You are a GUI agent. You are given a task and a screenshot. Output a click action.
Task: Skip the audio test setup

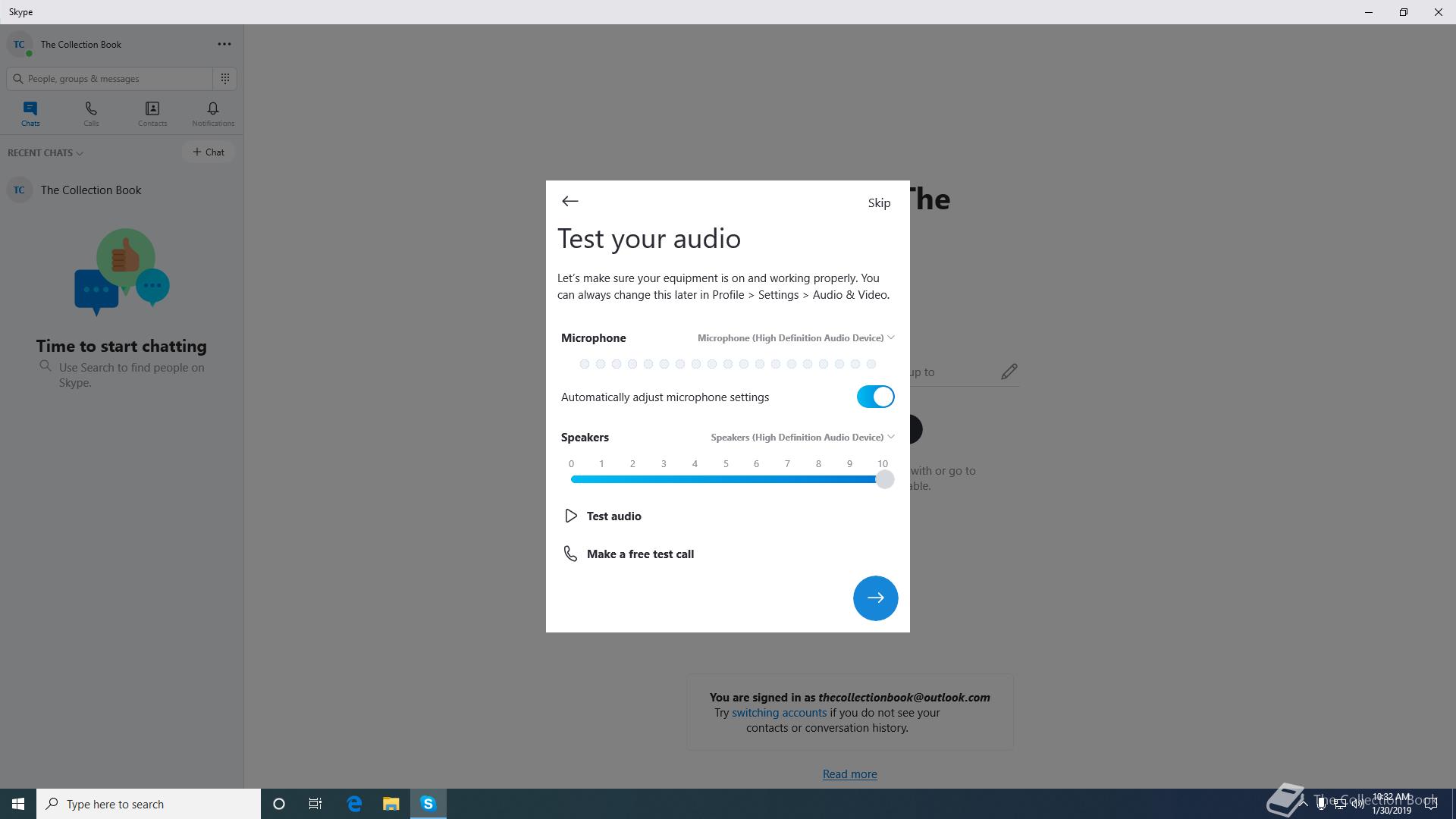(x=879, y=202)
